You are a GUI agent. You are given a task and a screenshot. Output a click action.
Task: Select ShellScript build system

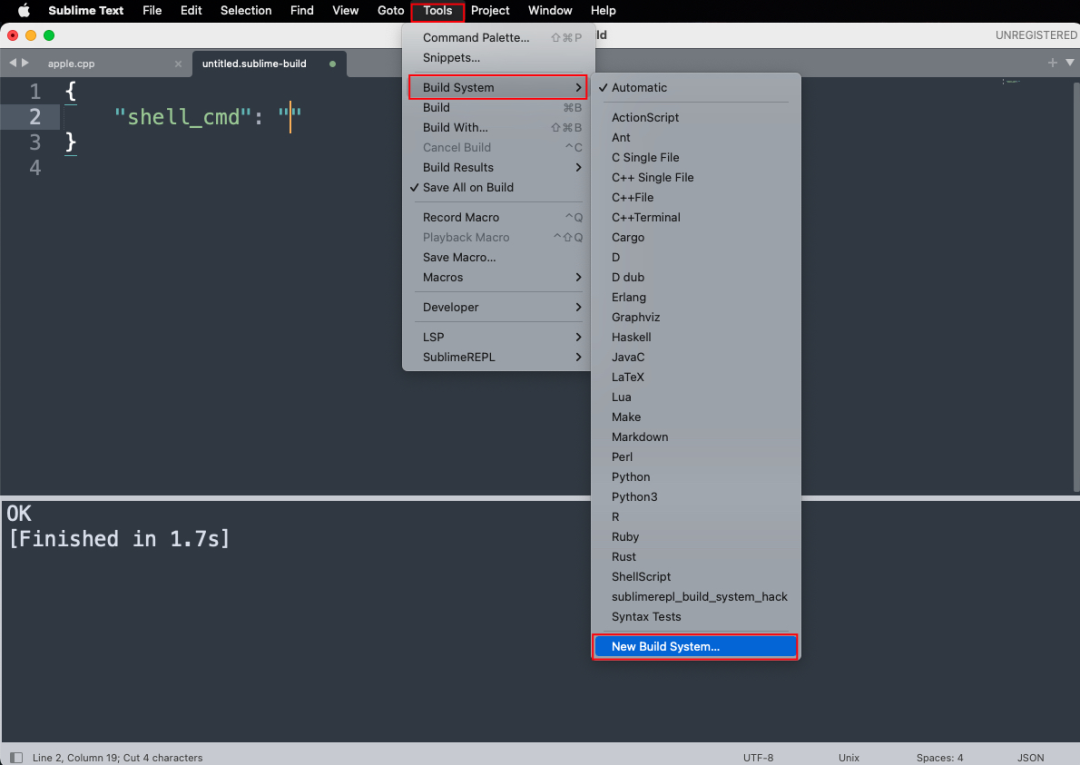pos(696,576)
